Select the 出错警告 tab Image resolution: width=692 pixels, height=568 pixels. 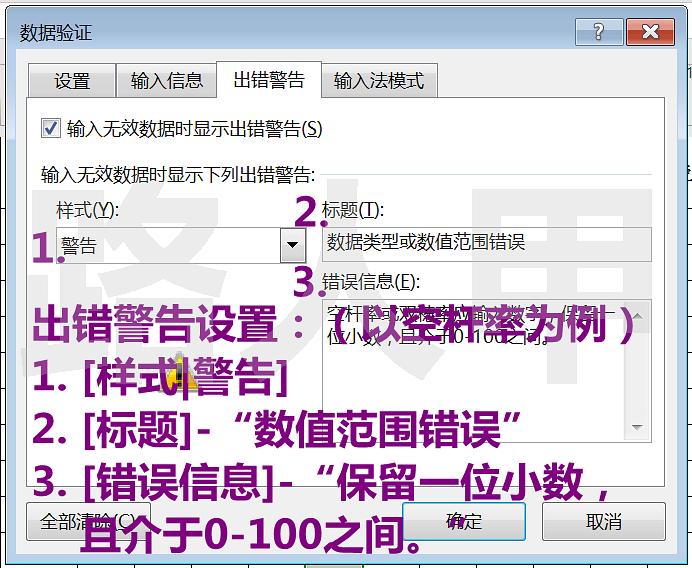point(269,80)
